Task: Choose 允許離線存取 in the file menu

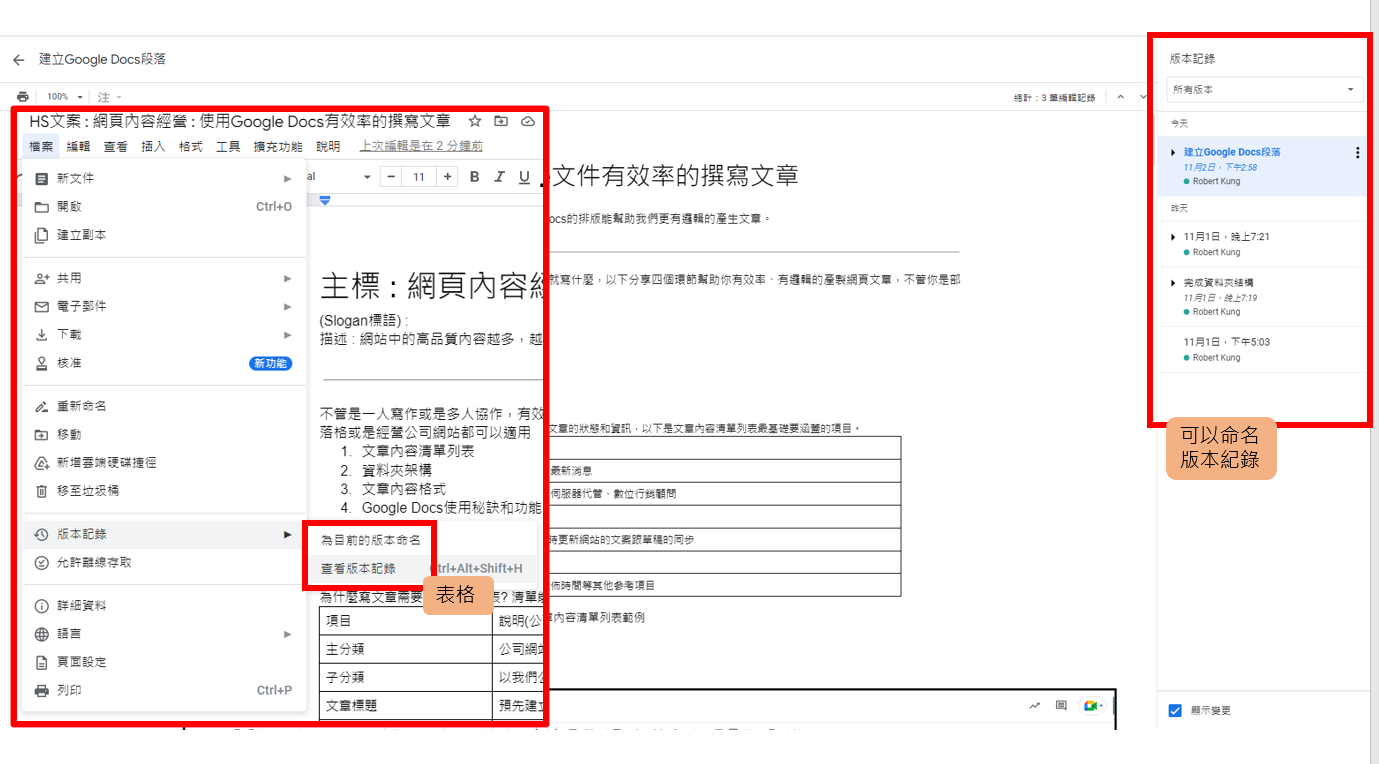Action: pyautogui.click(x=165, y=562)
